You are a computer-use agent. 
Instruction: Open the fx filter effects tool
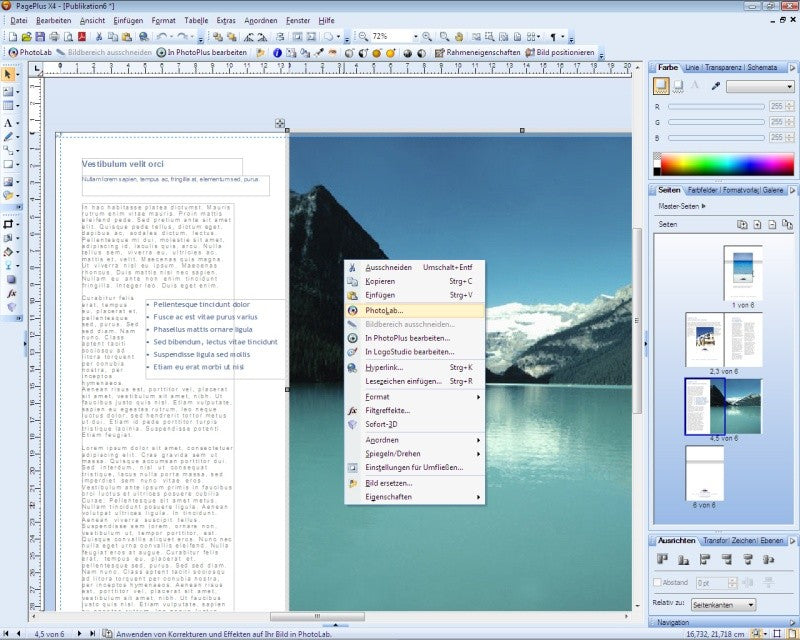[x=11, y=293]
